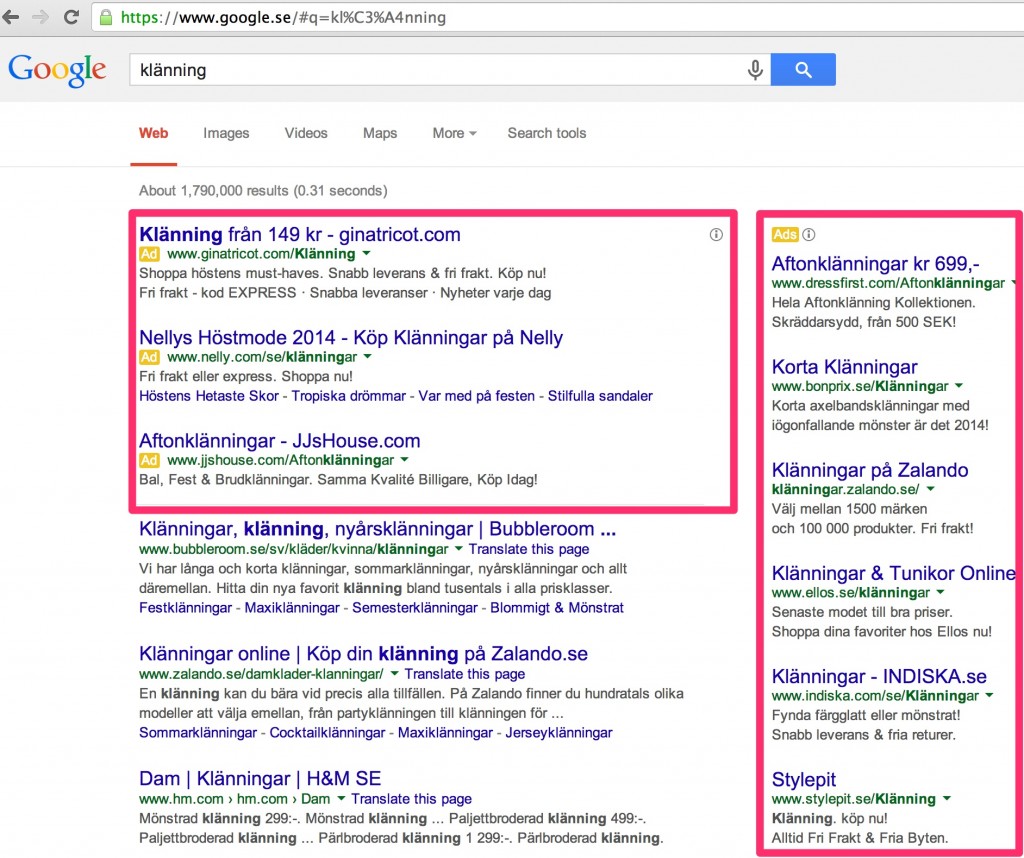Screen dimensions: 1024x858
Task: Expand the arrow beside the ginatricot.com URL
Action: (x=366, y=253)
